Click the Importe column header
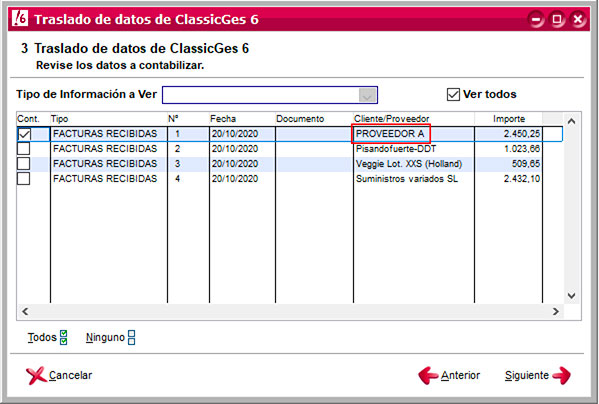The image size is (599, 404). click(508, 119)
